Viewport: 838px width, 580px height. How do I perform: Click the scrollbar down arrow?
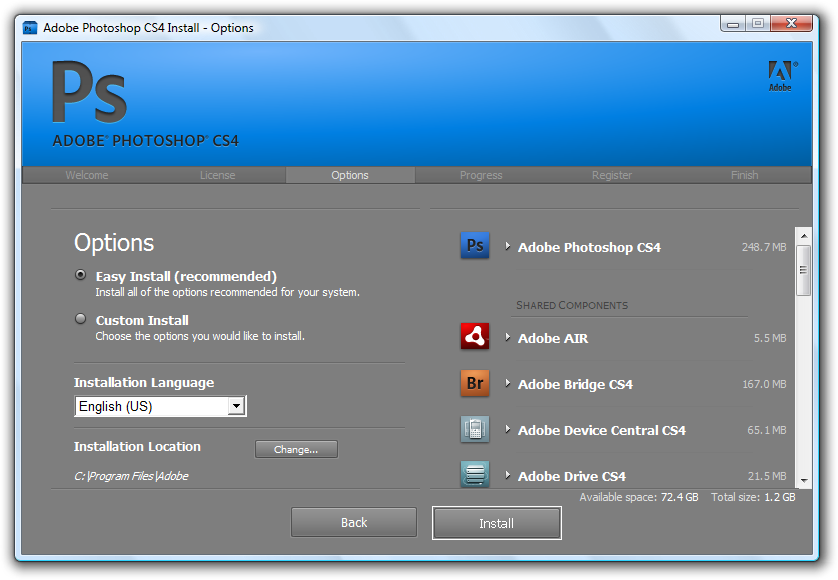click(803, 480)
